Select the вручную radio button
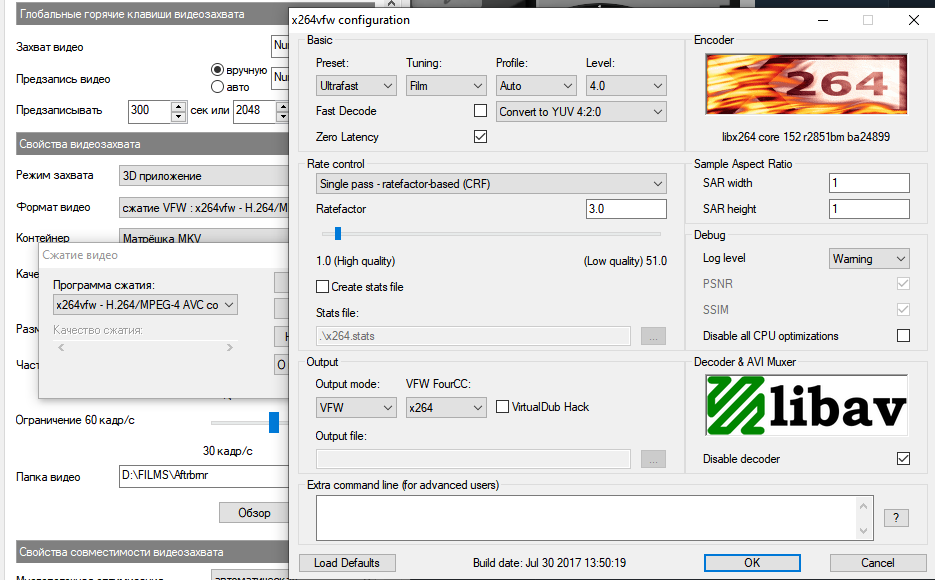935x580 pixels. [218, 70]
